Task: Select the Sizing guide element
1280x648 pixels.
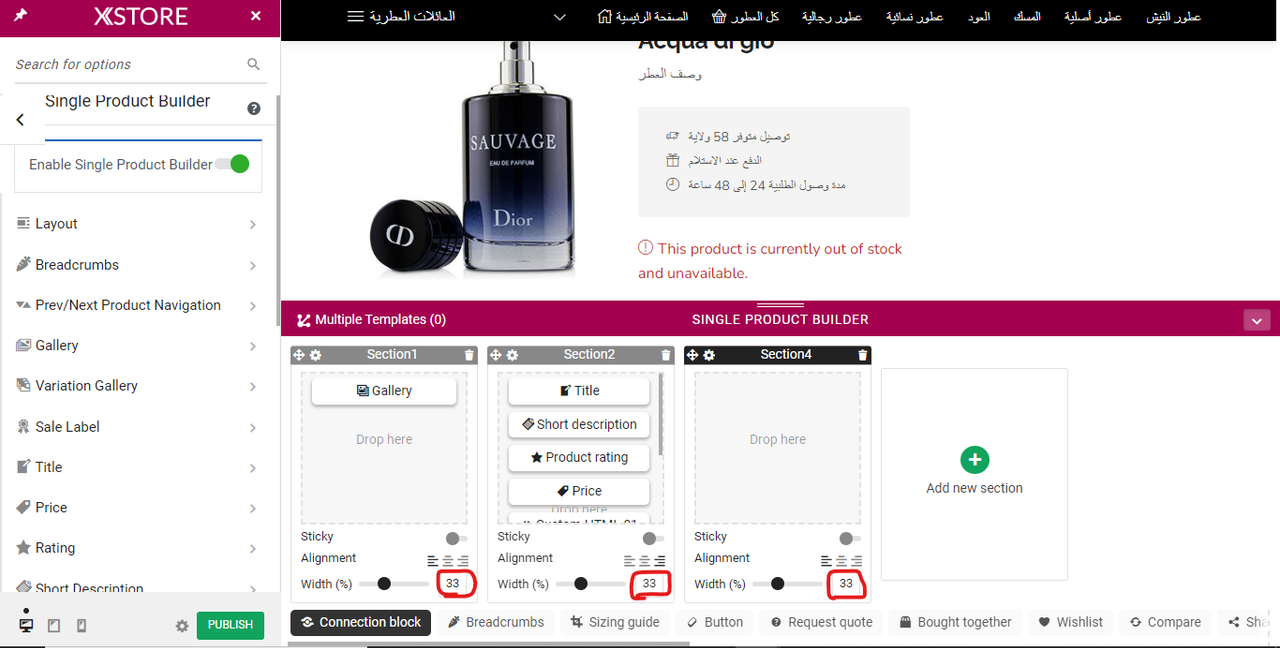Action: pos(614,622)
